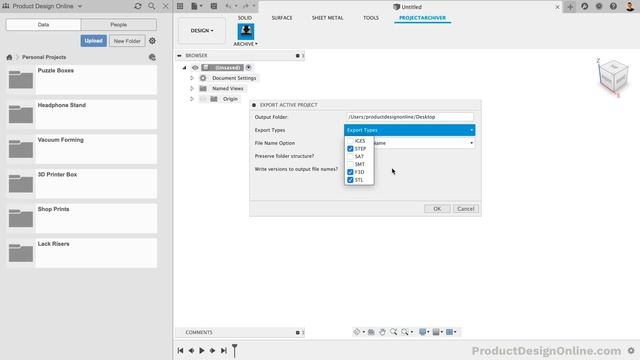640x360 pixels.
Task: Check the IGES export type
Action: [x=350, y=141]
